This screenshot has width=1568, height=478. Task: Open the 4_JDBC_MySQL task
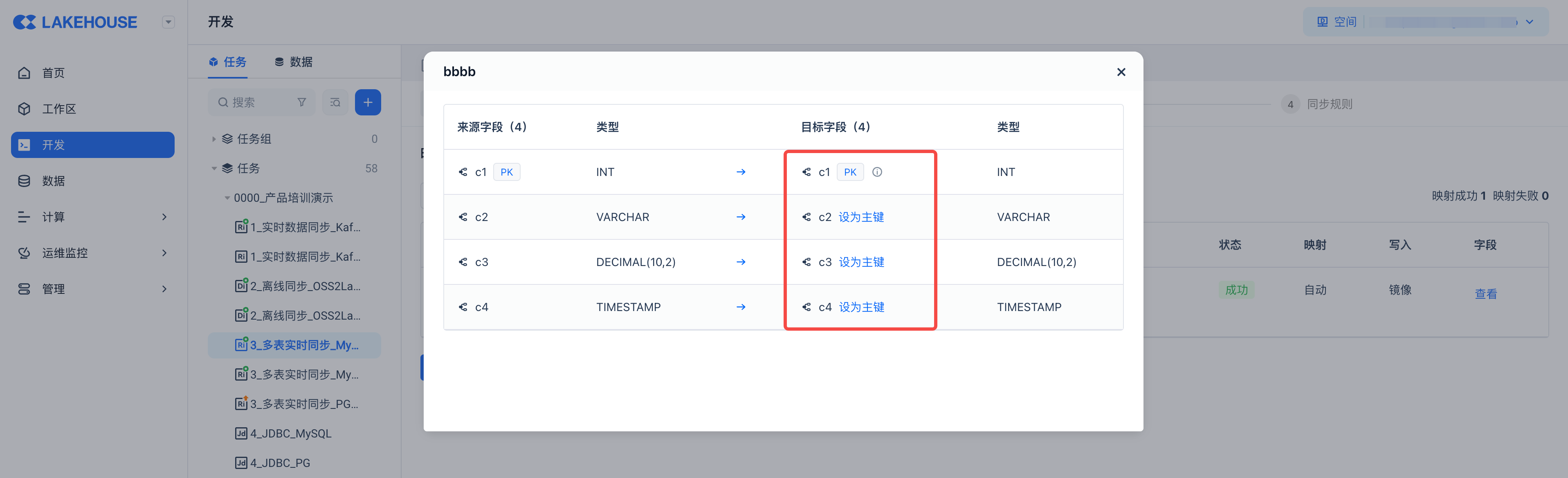(290, 433)
